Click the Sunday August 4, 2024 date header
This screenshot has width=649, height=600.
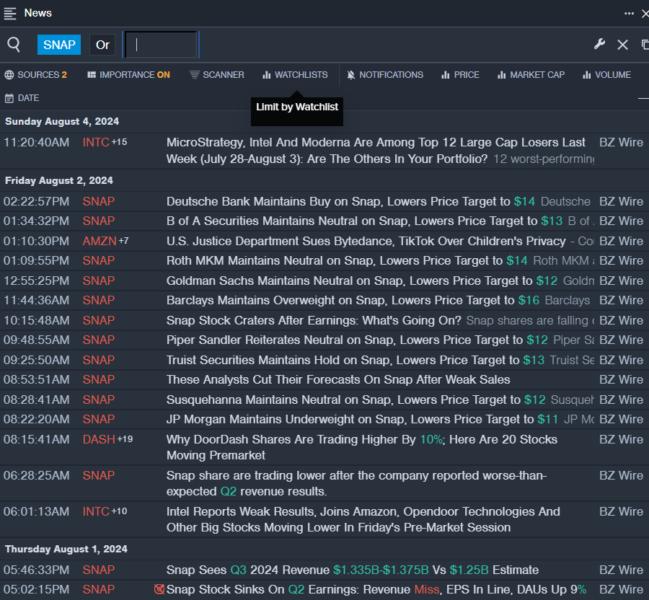coord(62,121)
